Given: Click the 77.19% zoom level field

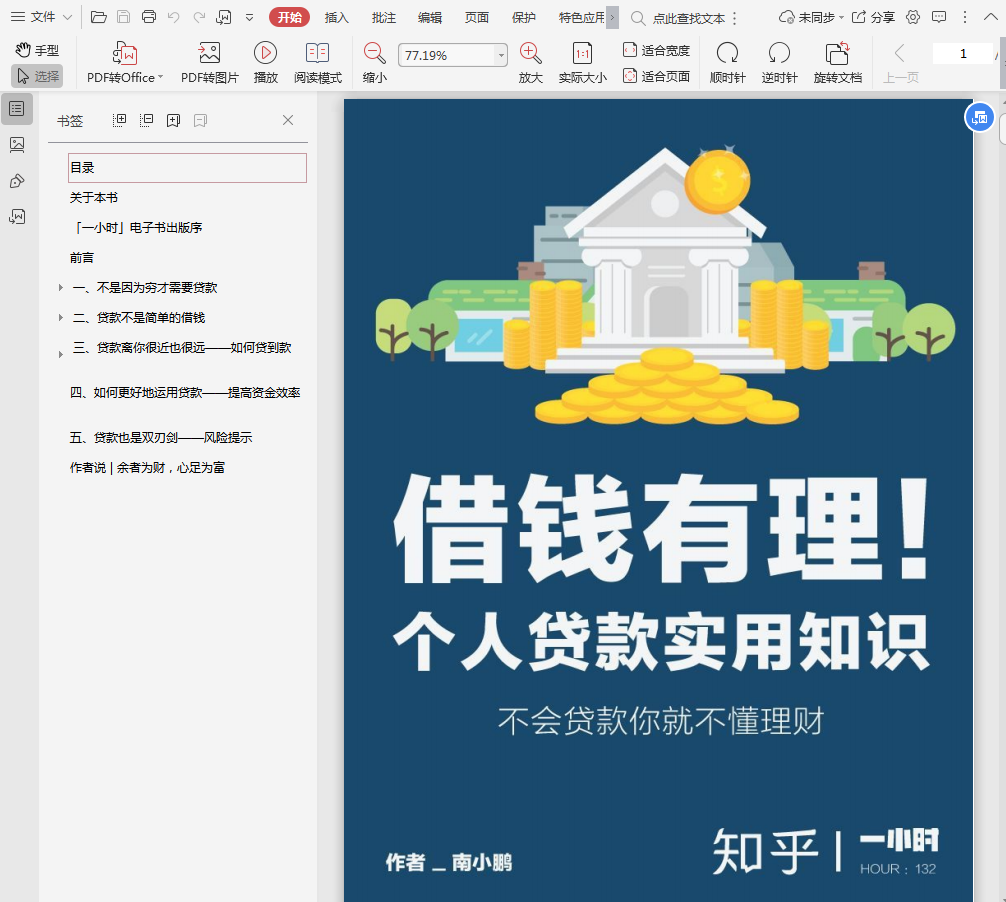Looking at the screenshot, I should click(448, 55).
